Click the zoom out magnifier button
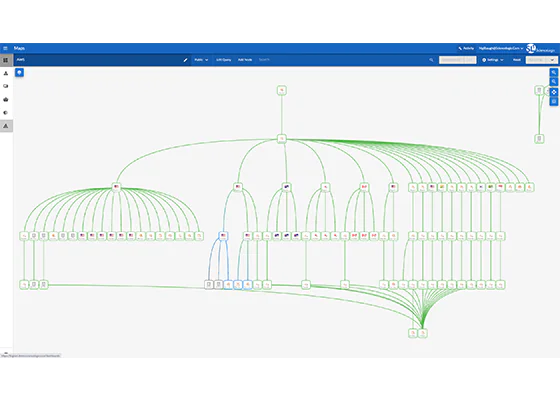 [x=554, y=82]
